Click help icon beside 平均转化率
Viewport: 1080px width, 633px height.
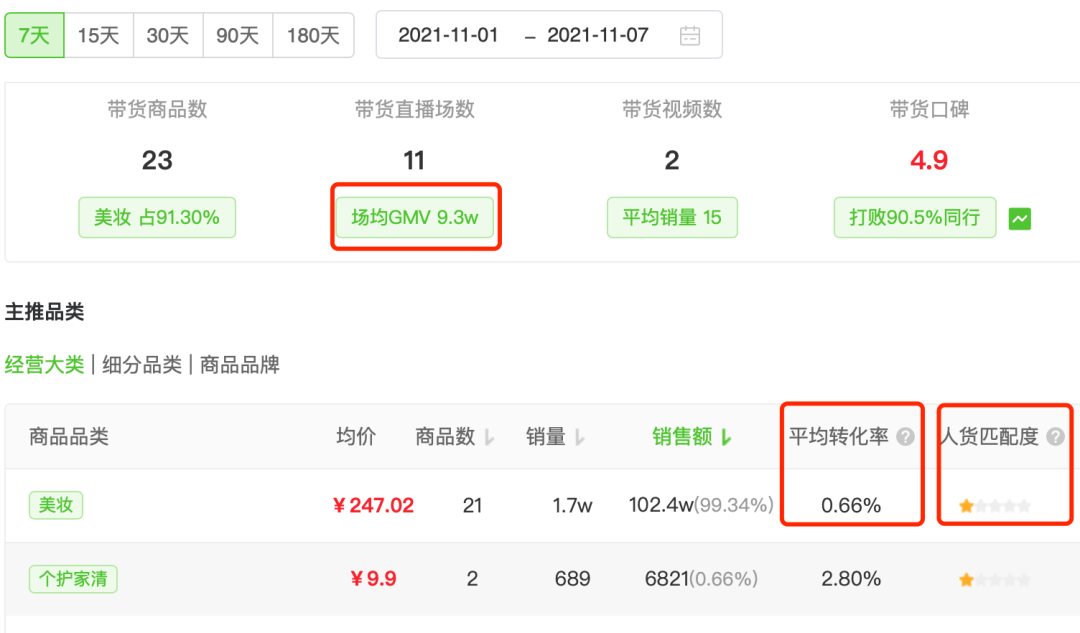click(905, 437)
